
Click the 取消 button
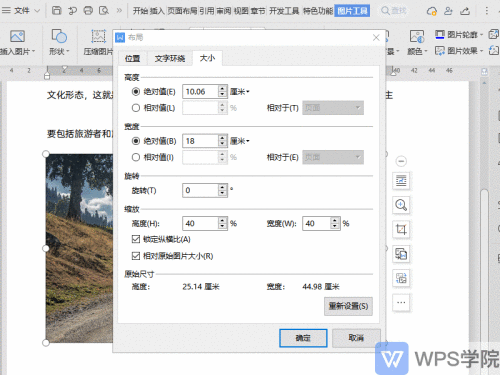[x=356, y=338]
